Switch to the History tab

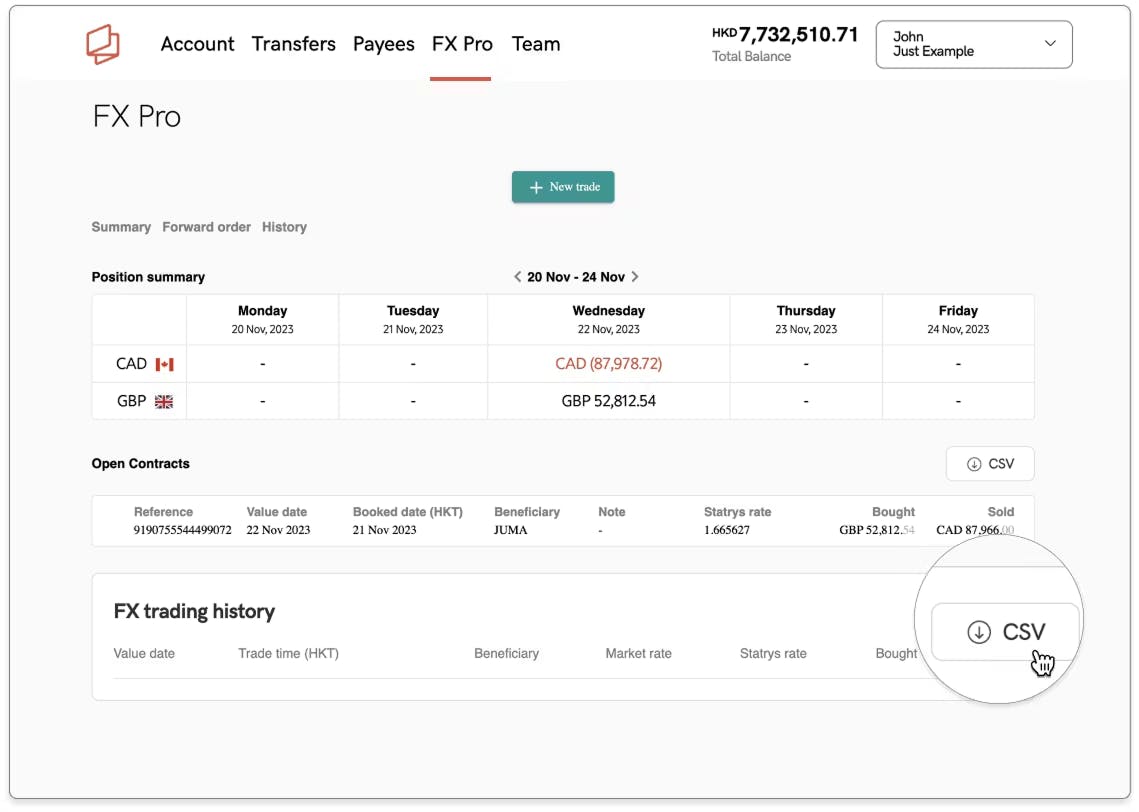[x=284, y=227]
